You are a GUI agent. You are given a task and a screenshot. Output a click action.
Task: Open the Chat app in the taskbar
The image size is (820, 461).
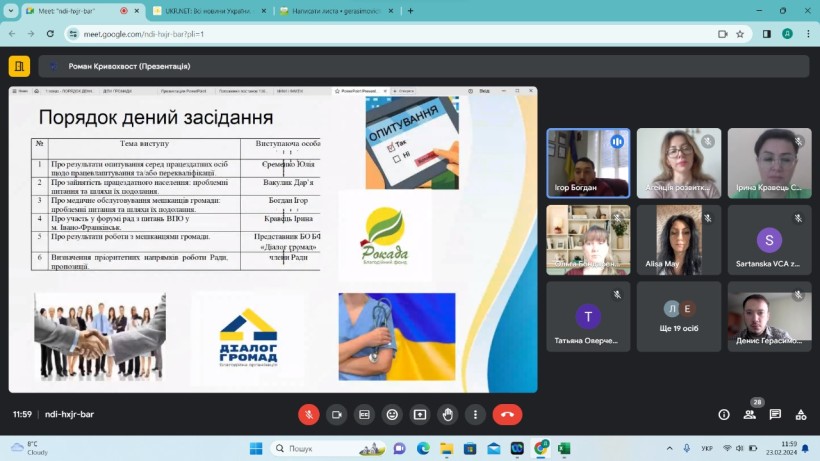coord(400,448)
